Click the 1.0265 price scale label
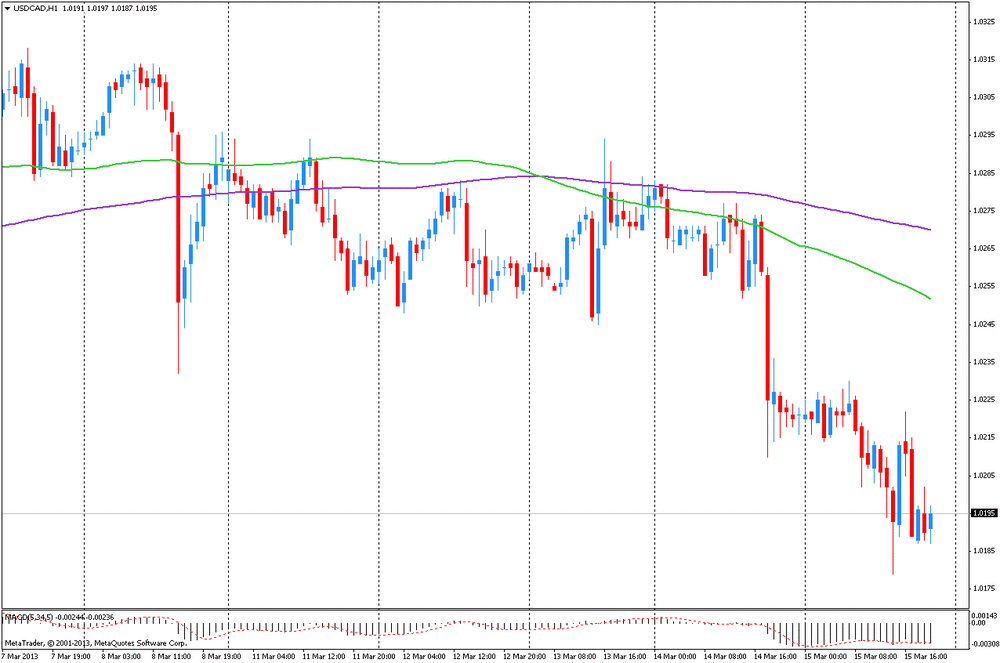 (x=984, y=248)
